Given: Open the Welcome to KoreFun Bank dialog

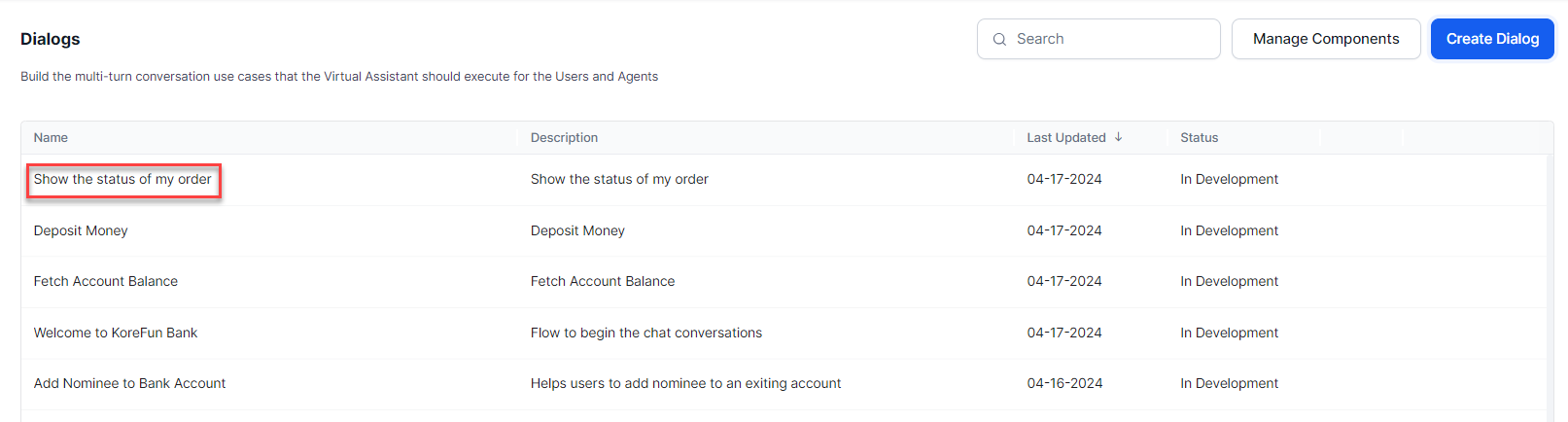Looking at the screenshot, I should (116, 333).
